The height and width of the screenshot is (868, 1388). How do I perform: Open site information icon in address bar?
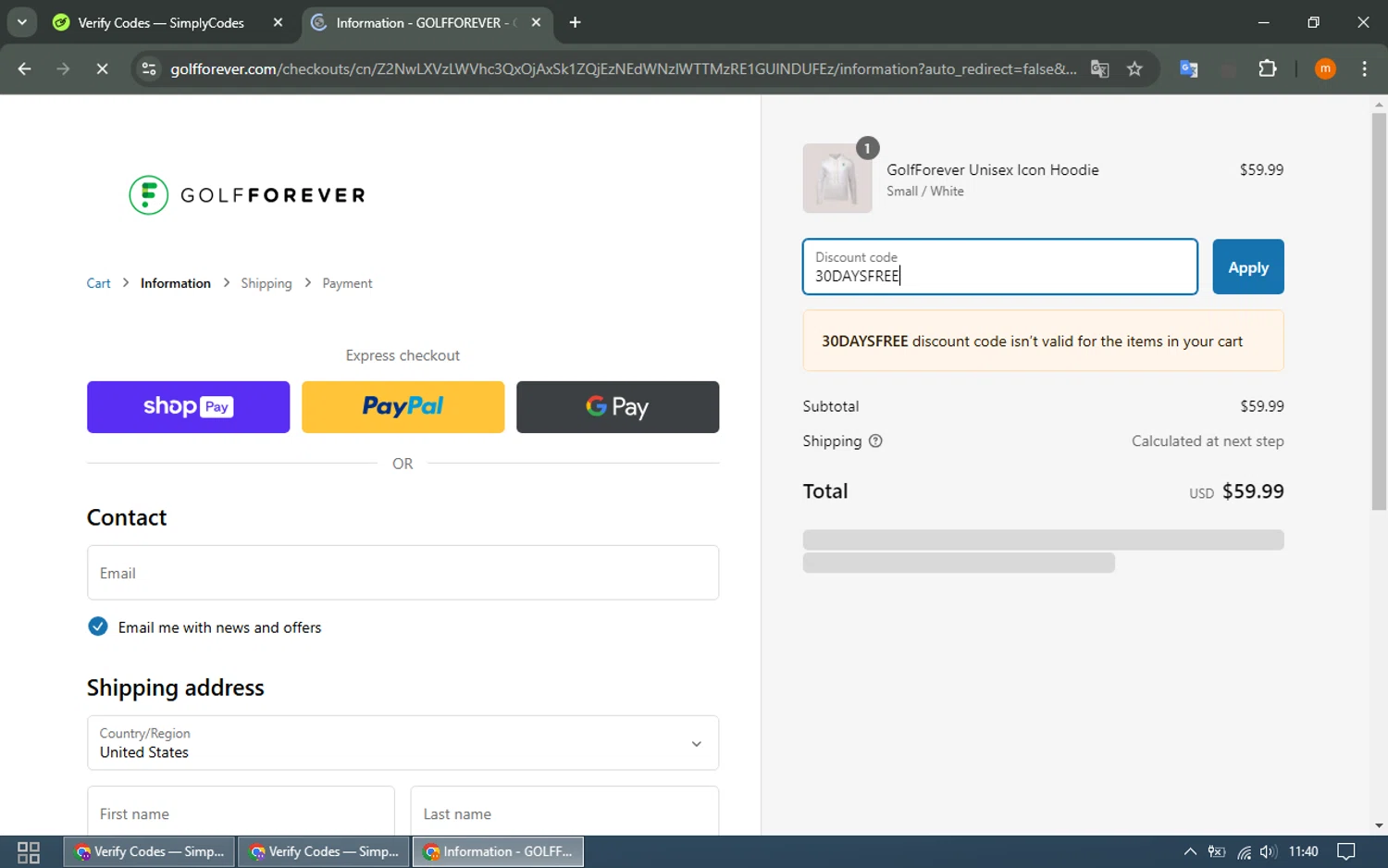coord(149,68)
